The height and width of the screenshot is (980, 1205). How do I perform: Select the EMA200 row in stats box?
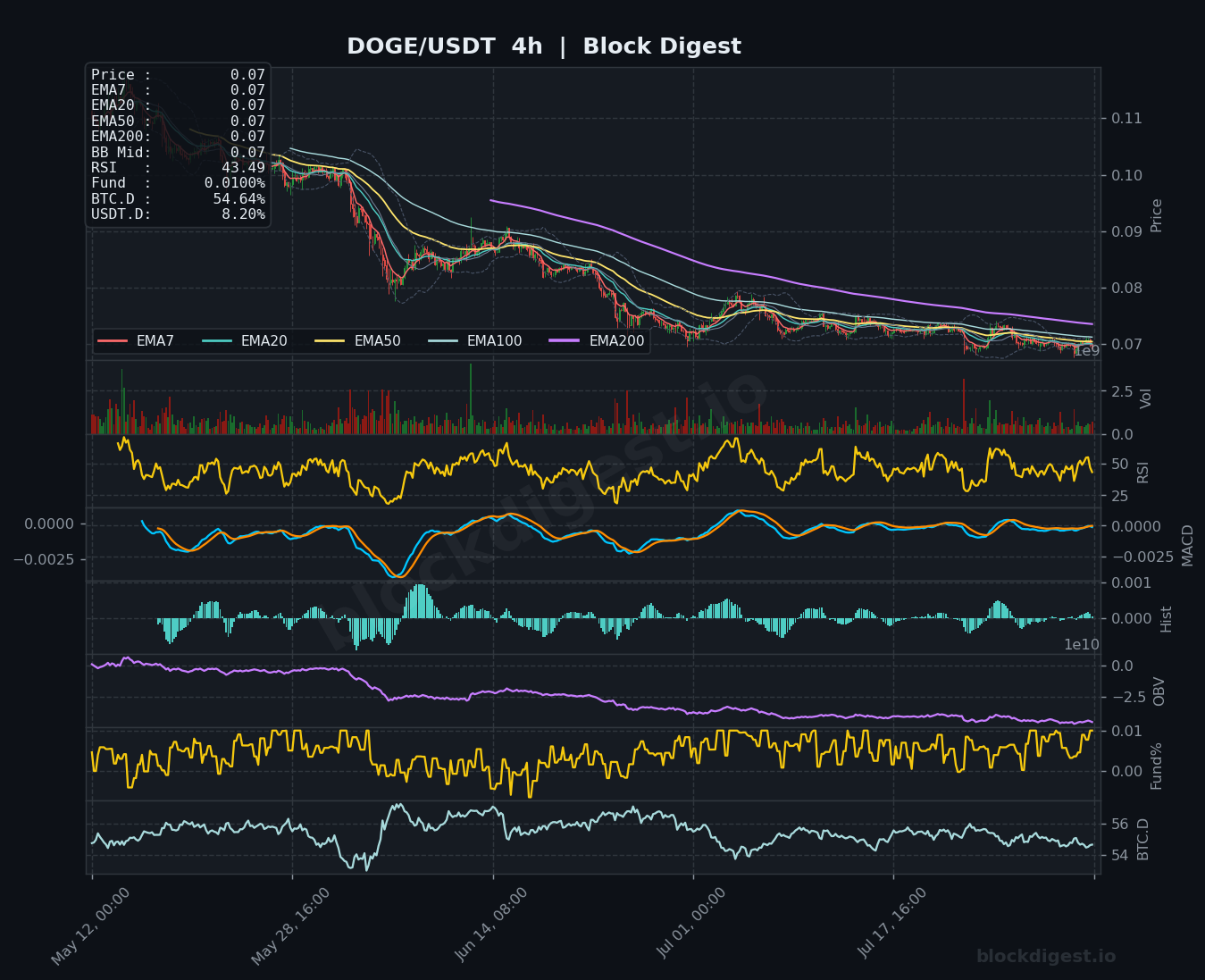coord(178,137)
